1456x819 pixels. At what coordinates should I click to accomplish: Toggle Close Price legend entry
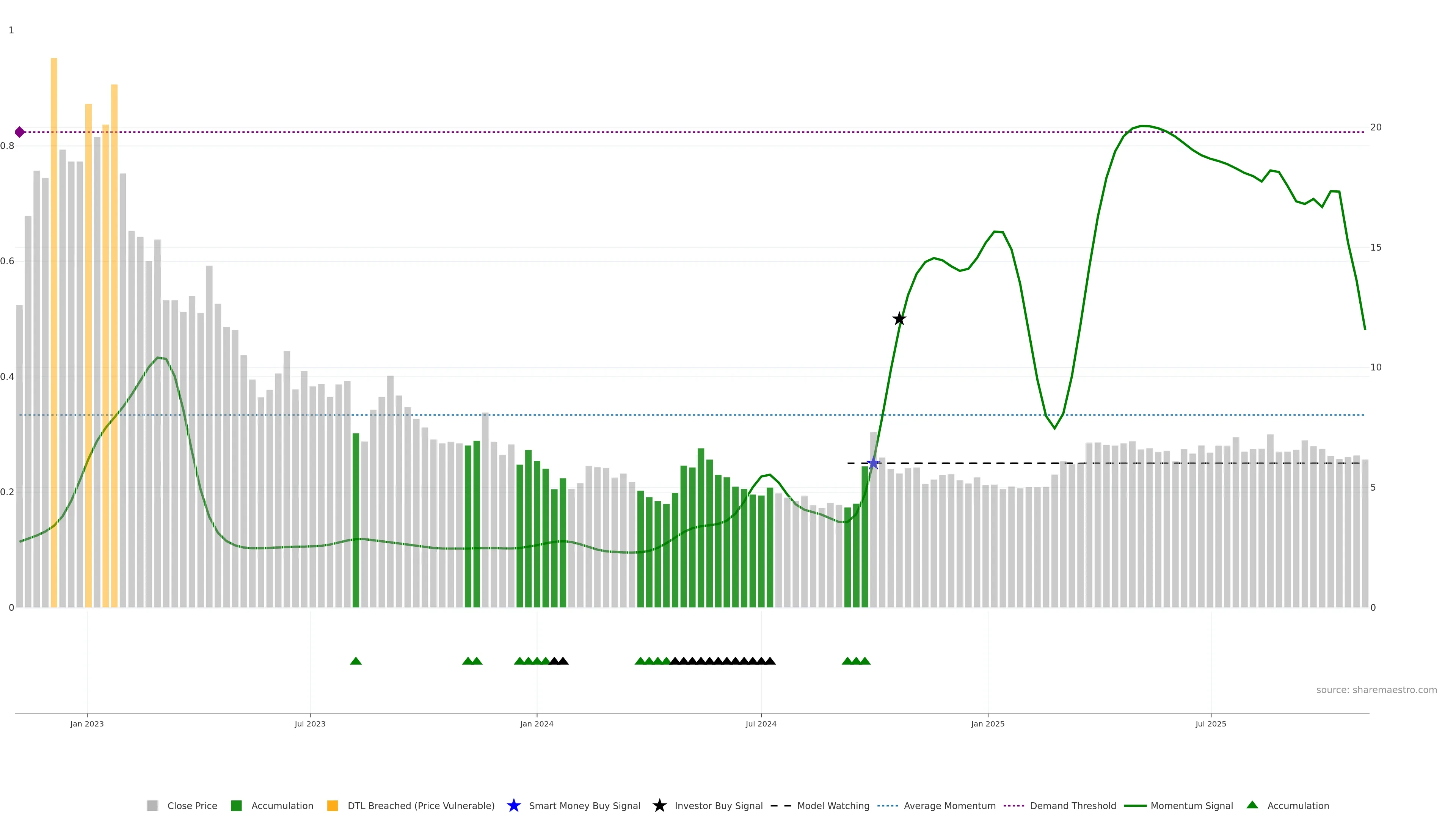192,805
